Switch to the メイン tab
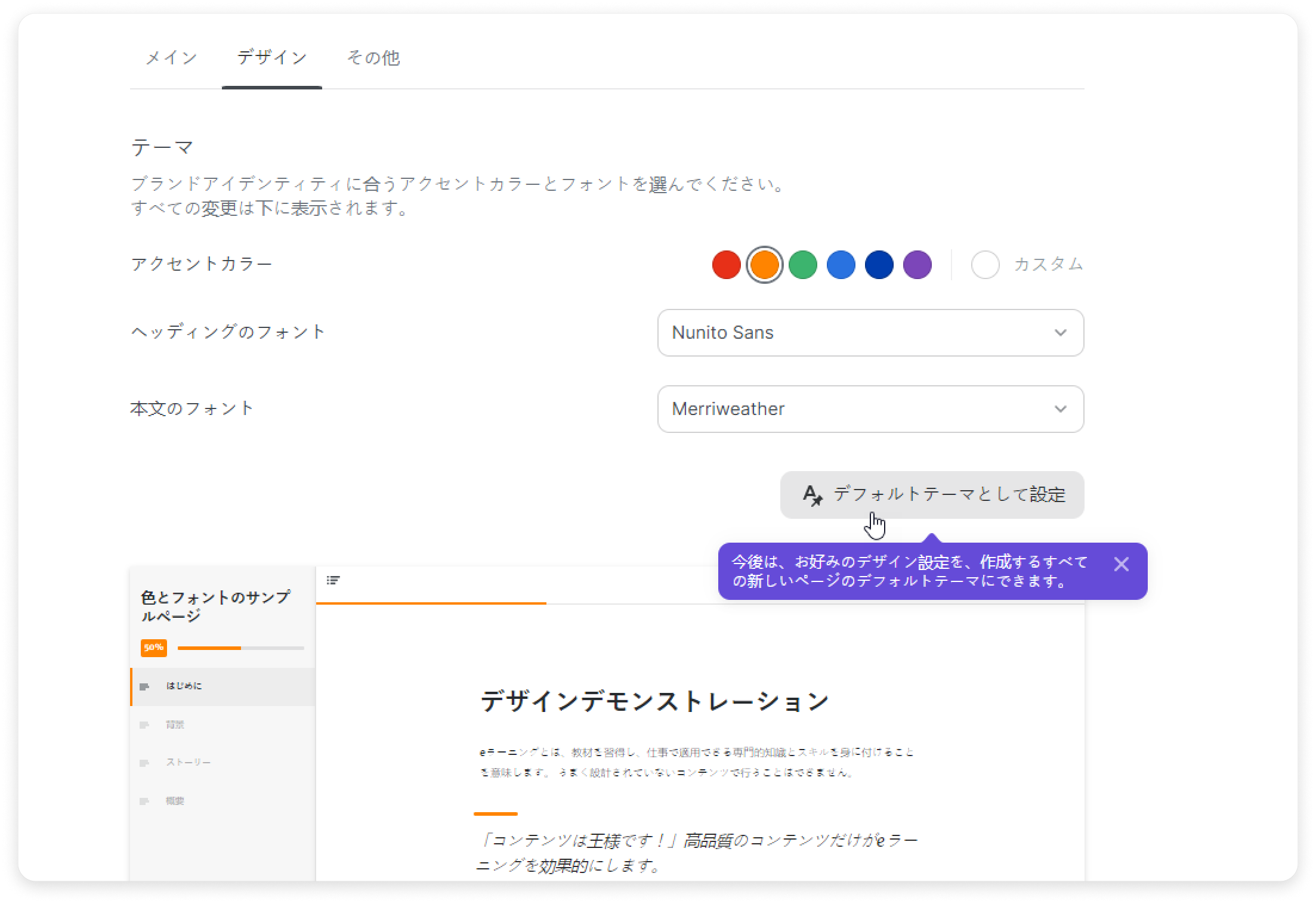The width and height of the screenshot is (1316, 904). pyautogui.click(x=172, y=58)
